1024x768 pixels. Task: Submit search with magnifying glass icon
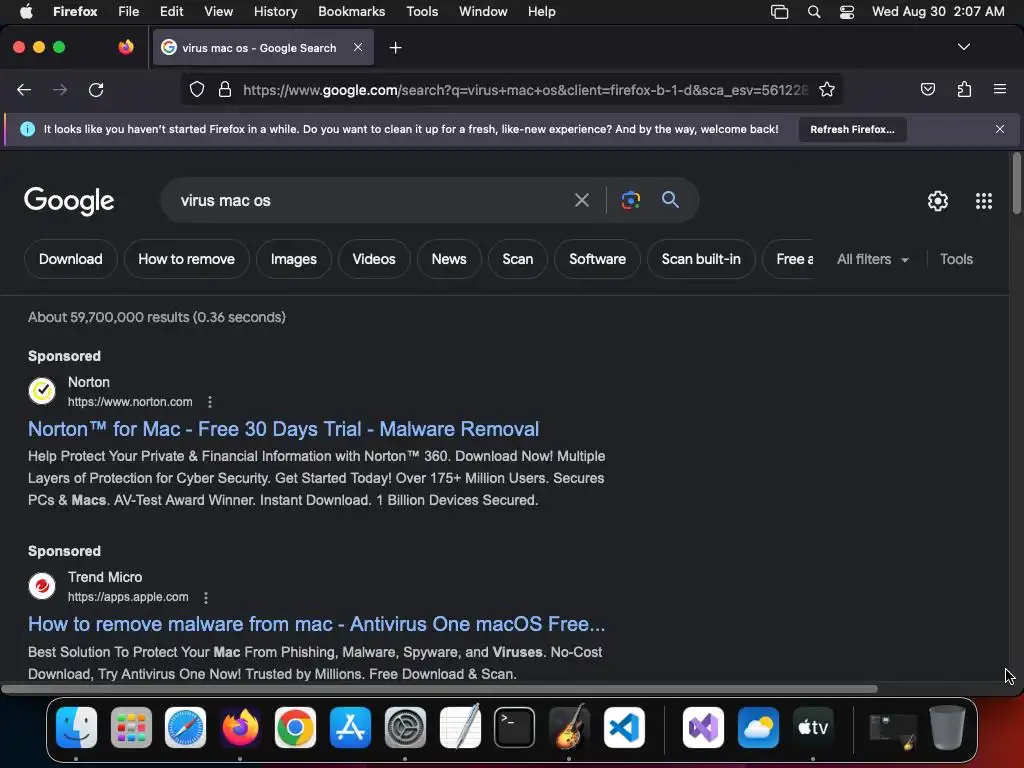(x=670, y=199)
